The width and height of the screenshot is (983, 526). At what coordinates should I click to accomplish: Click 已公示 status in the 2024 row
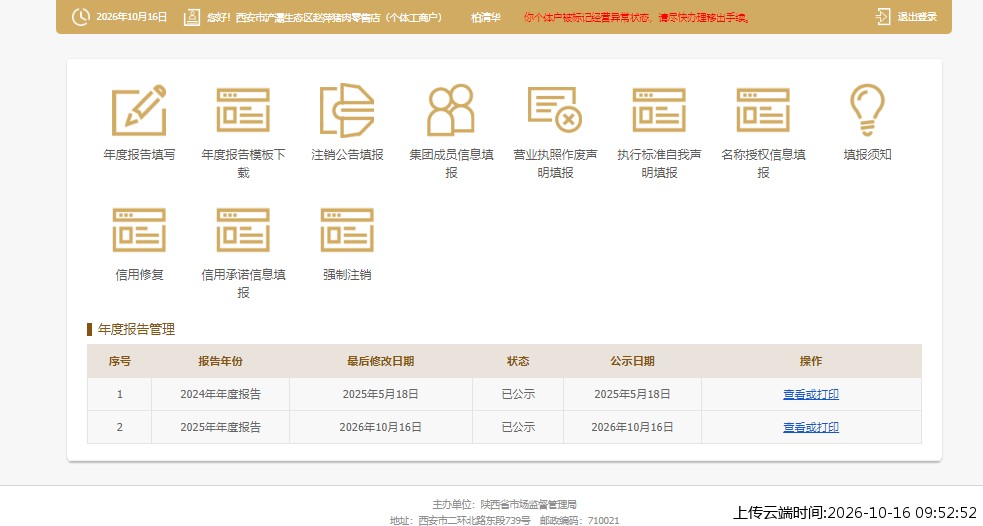518,394
